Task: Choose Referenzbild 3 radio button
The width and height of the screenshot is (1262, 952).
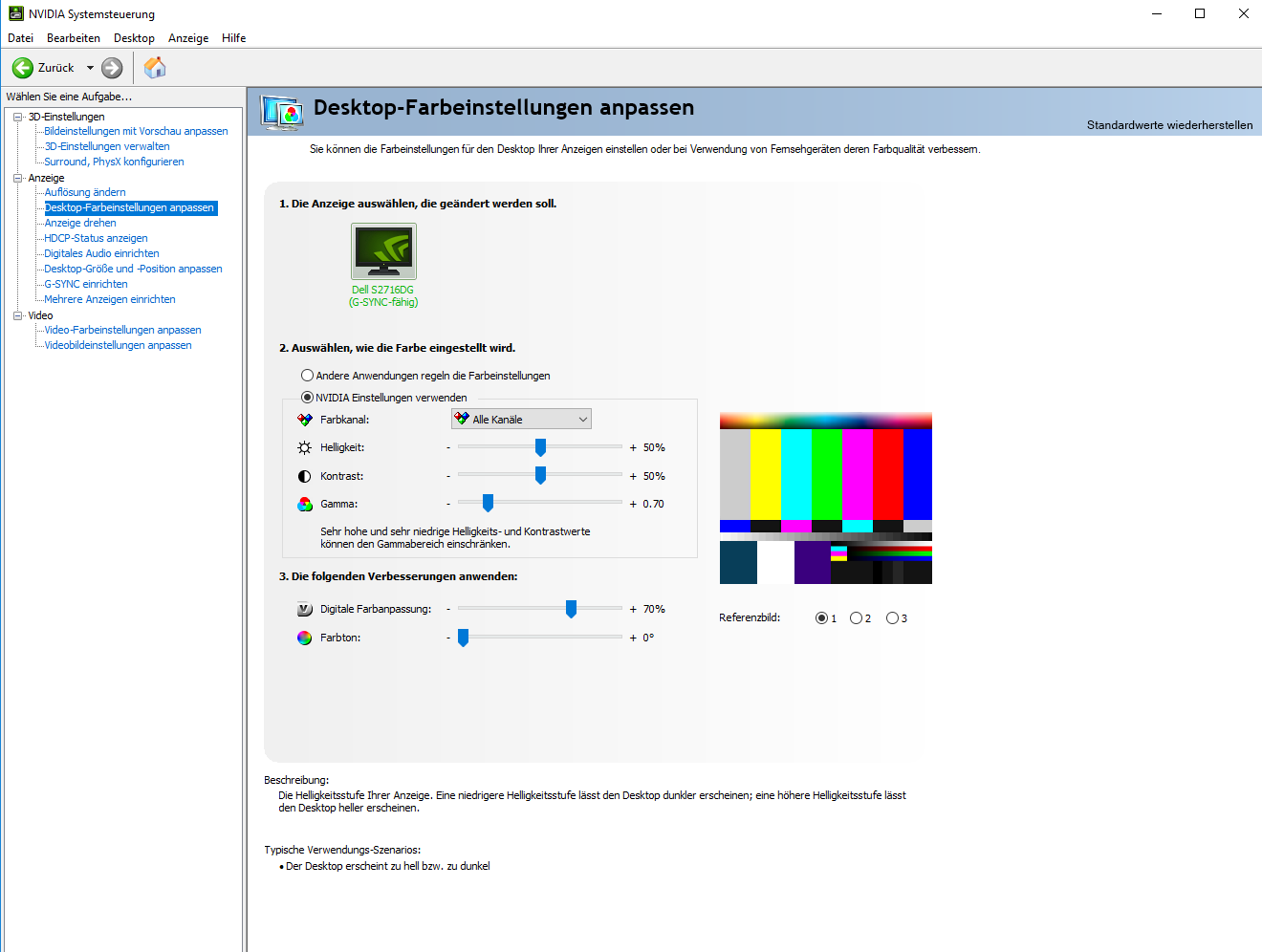Action: (892, 618)
